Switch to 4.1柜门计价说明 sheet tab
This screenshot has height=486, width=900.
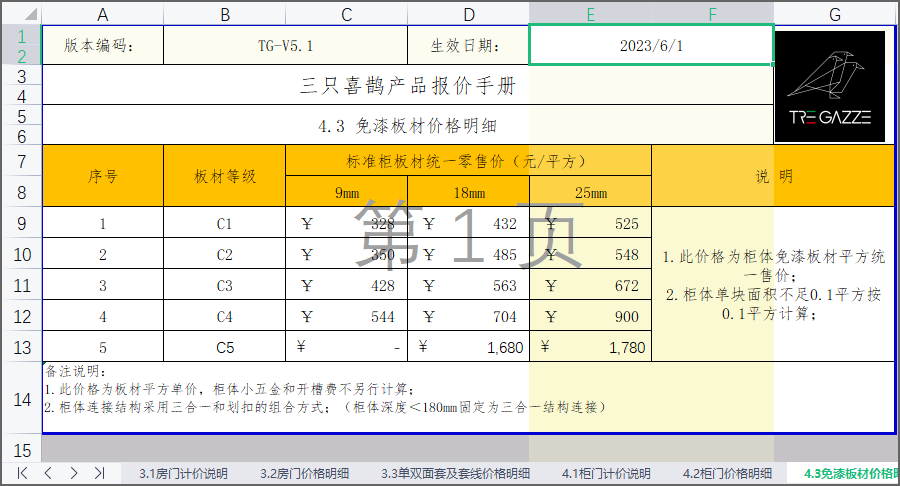coord(606,474)
